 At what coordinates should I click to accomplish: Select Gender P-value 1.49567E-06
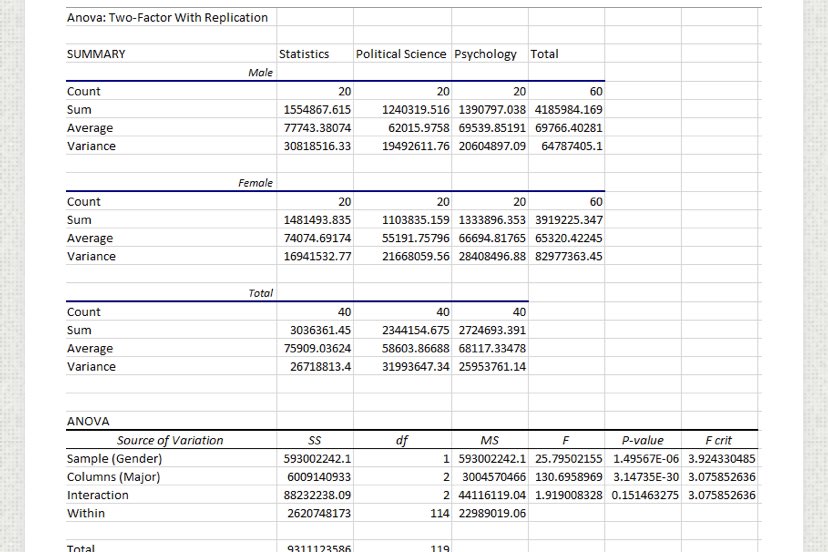pos(646,459)
